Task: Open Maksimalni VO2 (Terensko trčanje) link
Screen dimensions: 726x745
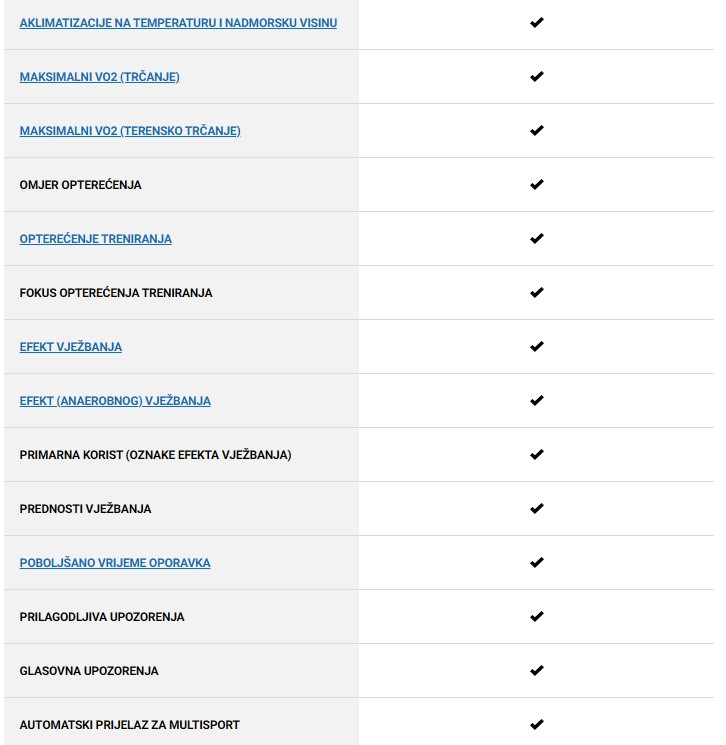Action: pos(130,131)
